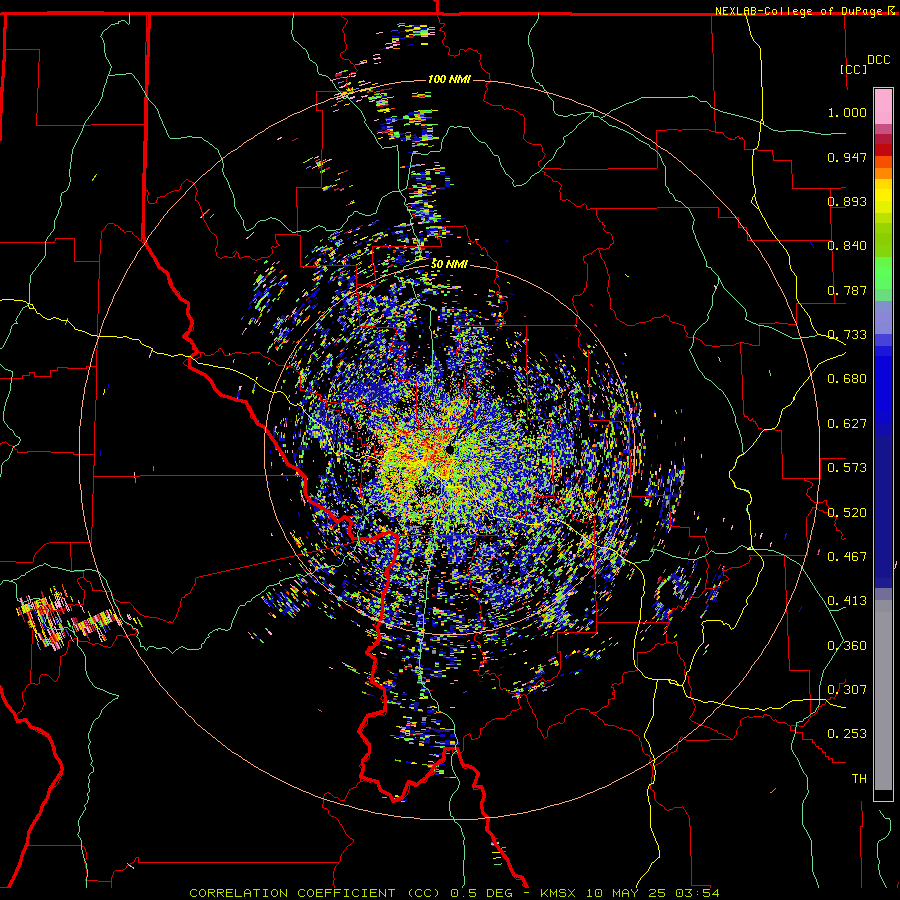Select the 0.360 legend value
Viewport: 900px width, 900px height.
pyautogui.click(x=847, y=646)
